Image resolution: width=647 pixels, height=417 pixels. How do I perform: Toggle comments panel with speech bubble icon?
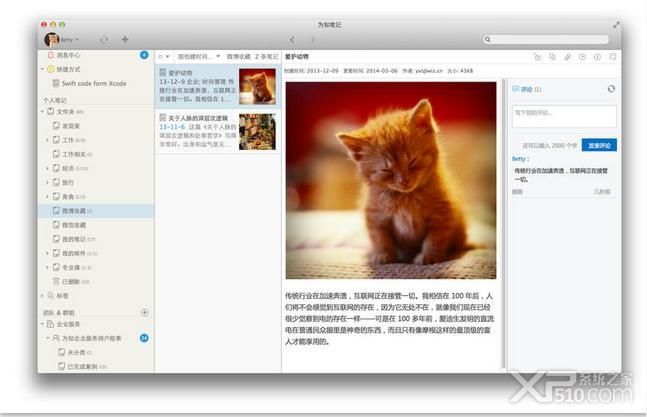point(612,57)
